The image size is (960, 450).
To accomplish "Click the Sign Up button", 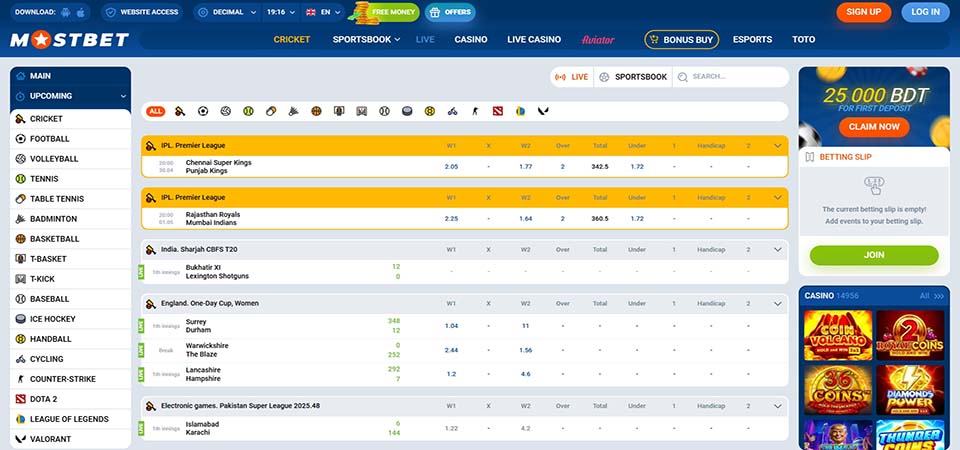I will pyautogui.click(x=864, y=12).
